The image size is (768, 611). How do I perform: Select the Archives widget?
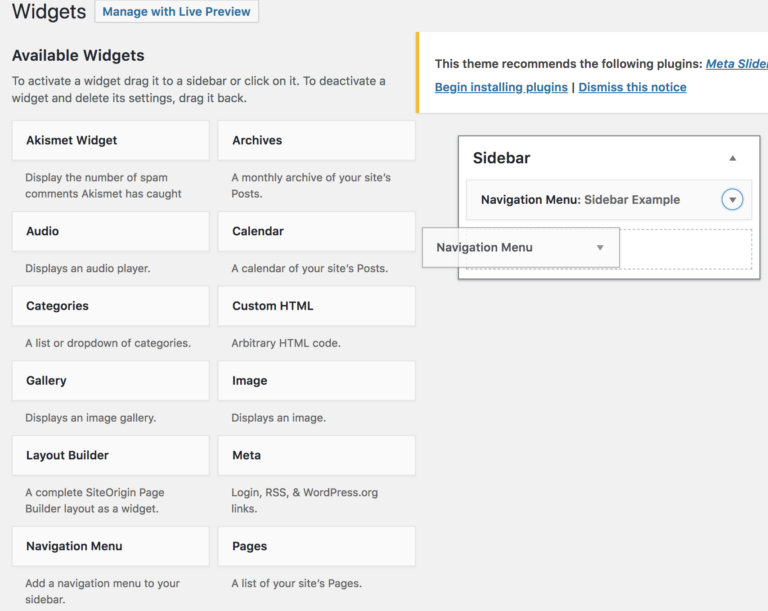(x=316, y=141)
